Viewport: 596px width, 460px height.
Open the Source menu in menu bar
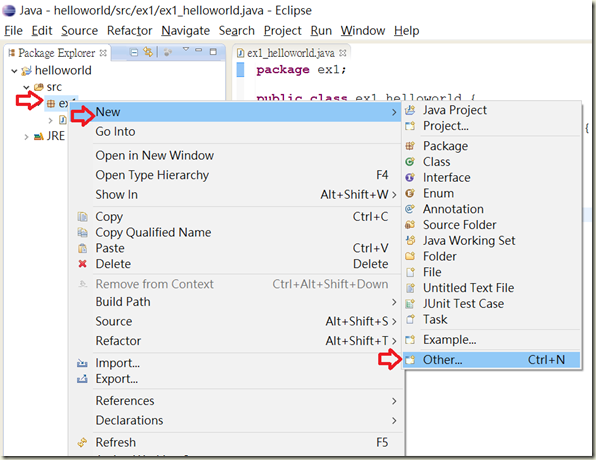79,30
